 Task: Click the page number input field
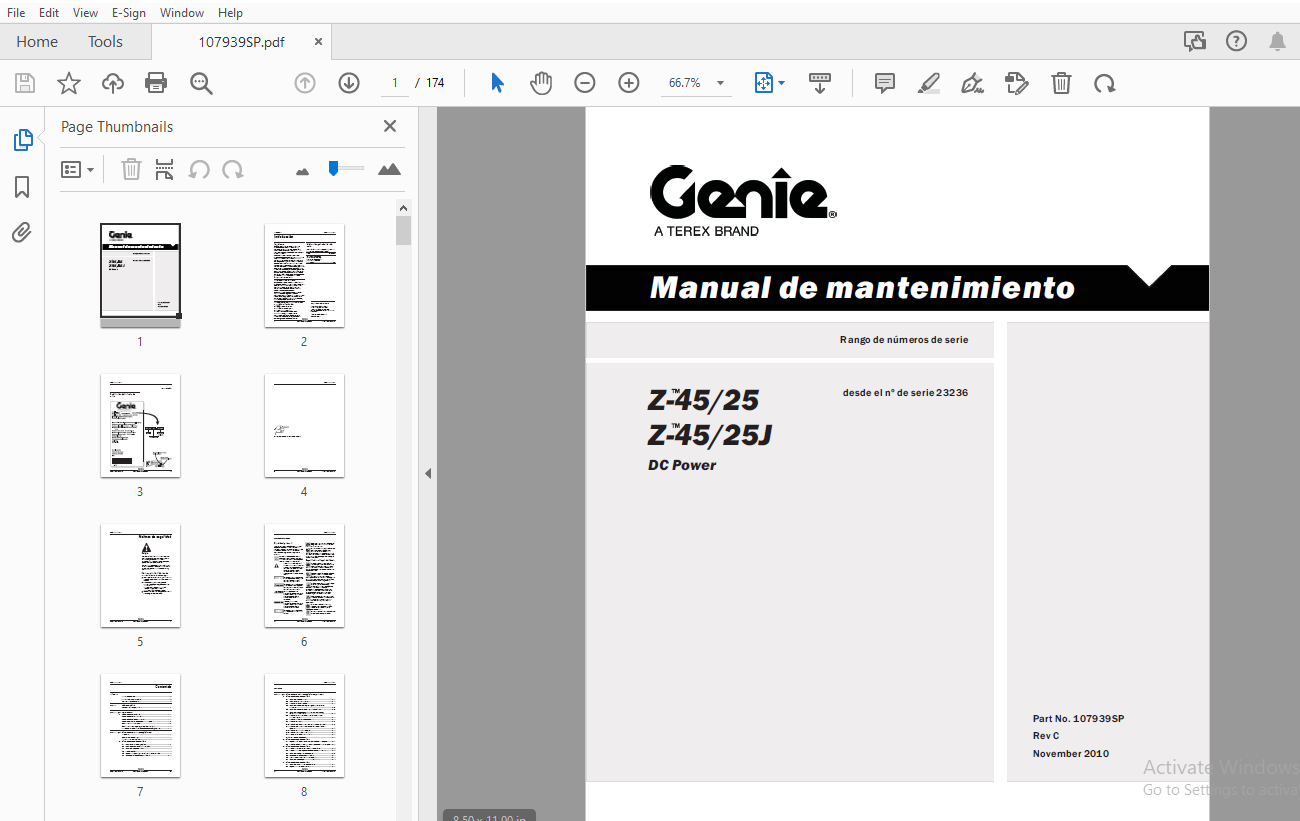395,83
